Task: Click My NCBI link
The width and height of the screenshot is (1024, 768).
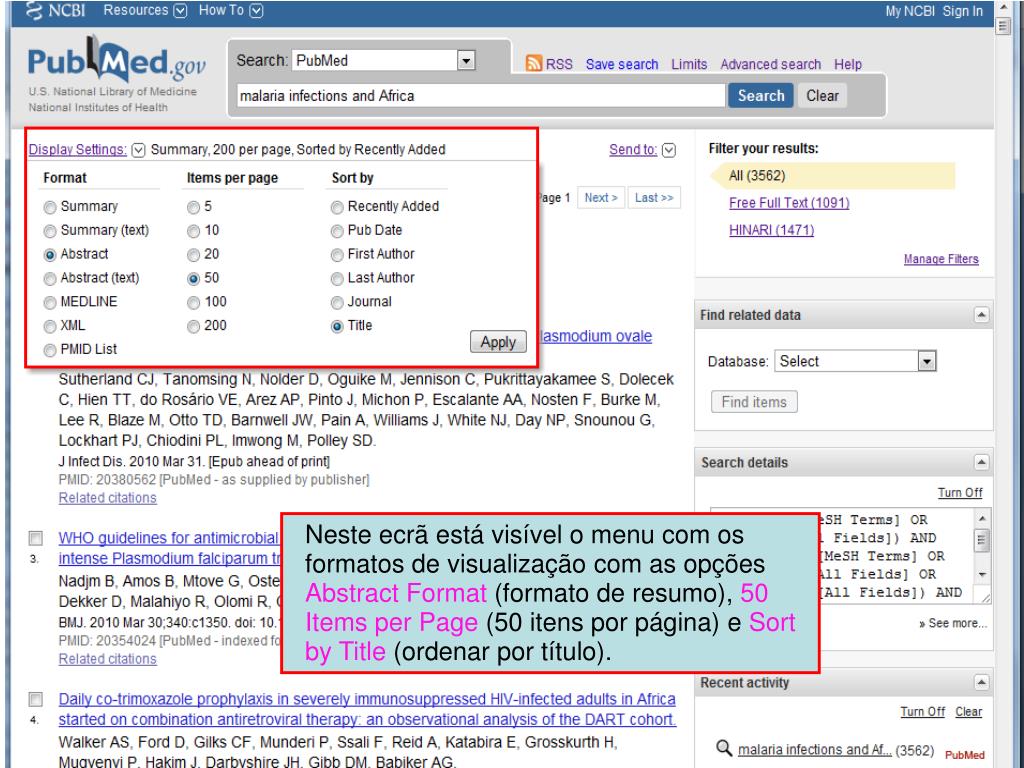Action: pos(910,11)
